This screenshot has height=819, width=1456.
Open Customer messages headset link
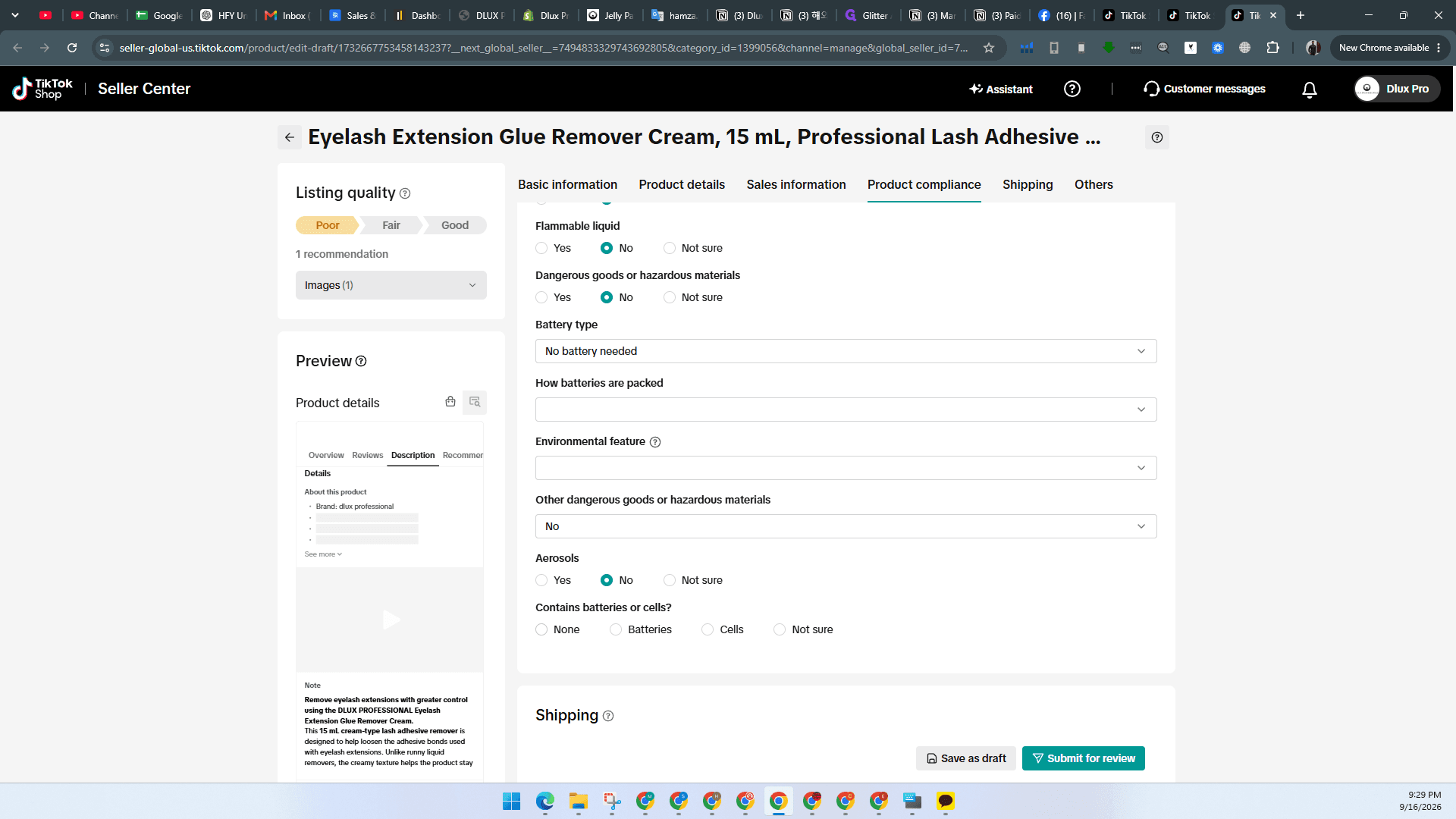click(1204, 89)
